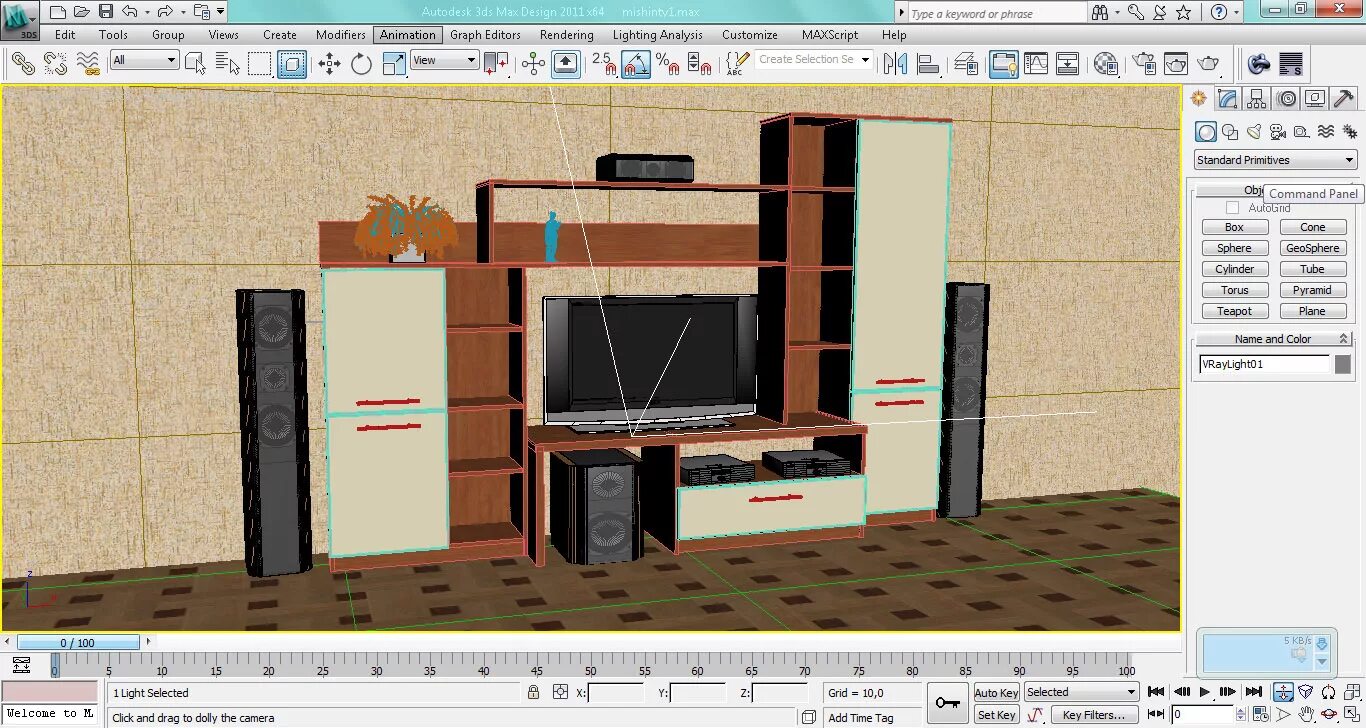The image size is (1366, 728).
Task: Open Select by Name list tool
Action: pyautogui.click(x=227, y=64)
